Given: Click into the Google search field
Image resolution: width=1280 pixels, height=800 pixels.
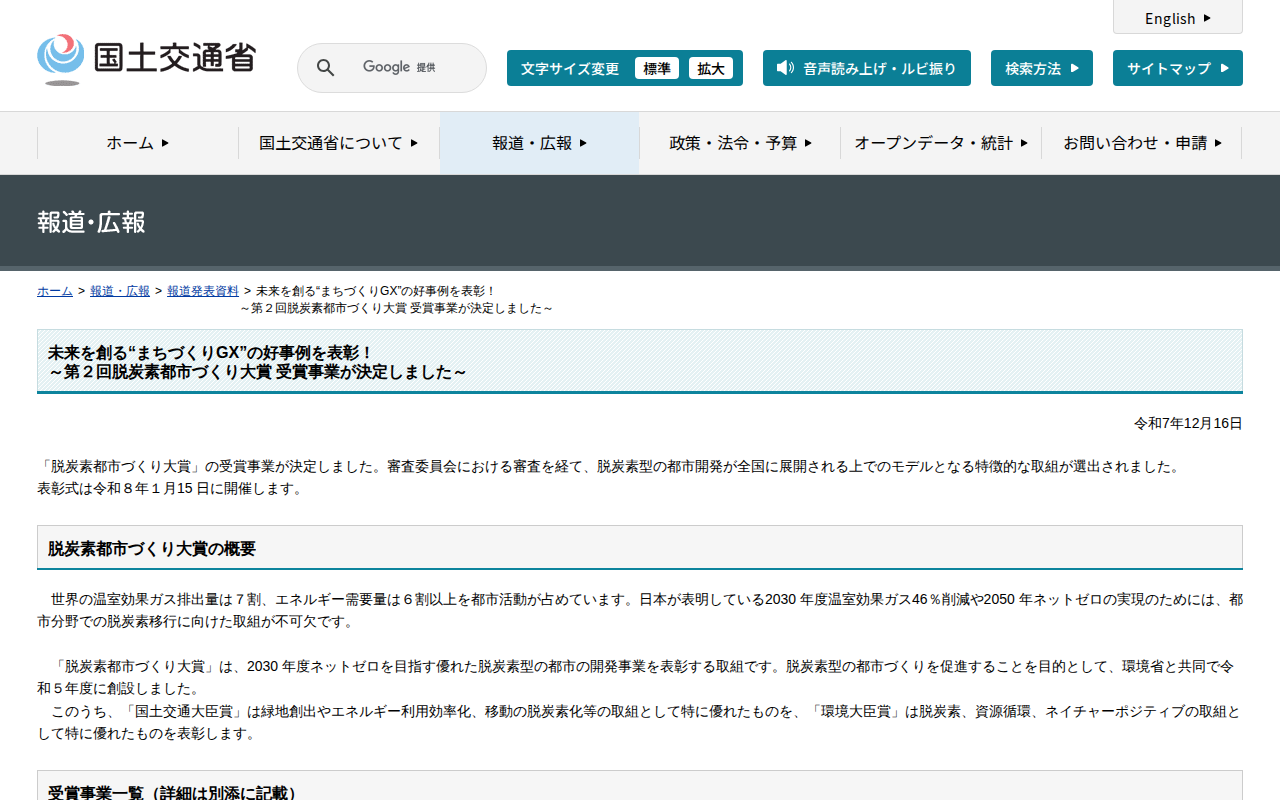Looking at the screenshot, I should [x=410, y=68].
